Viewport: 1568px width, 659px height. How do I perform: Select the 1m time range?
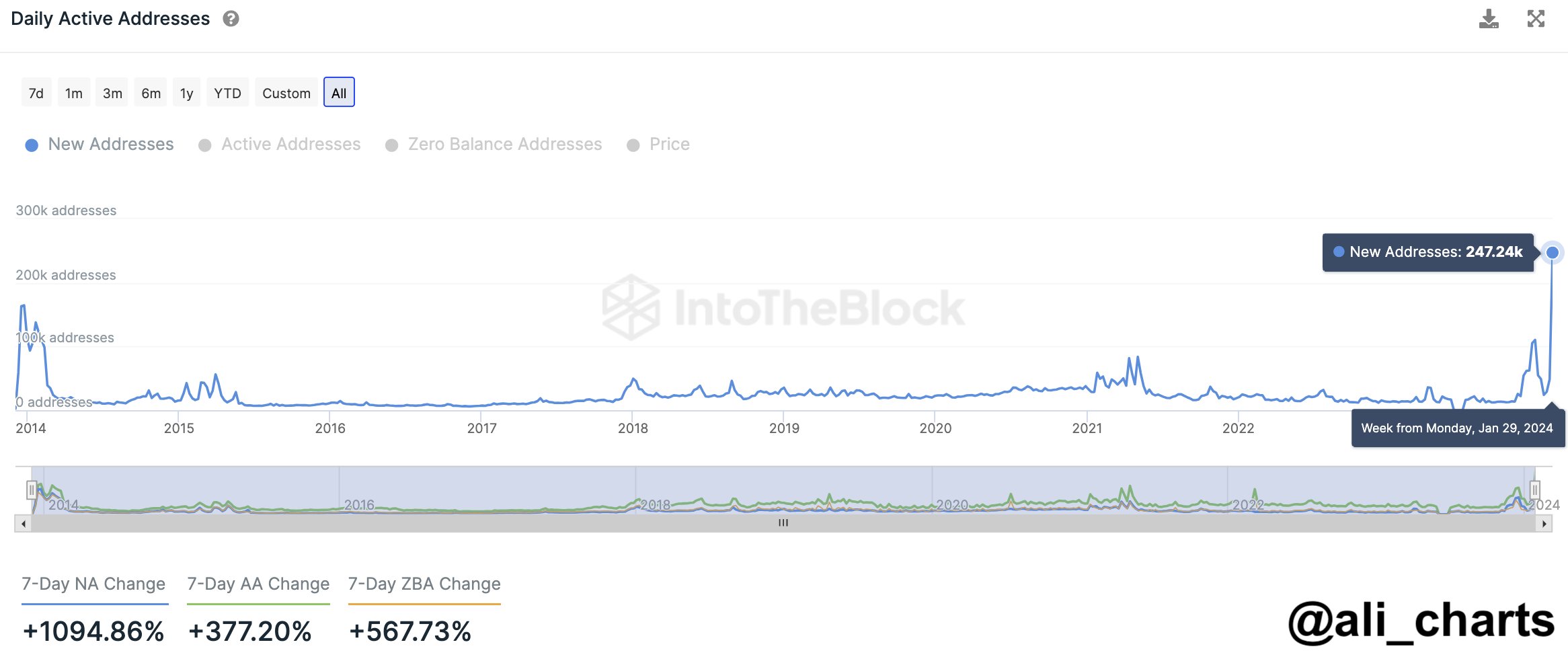coord(74,93)
